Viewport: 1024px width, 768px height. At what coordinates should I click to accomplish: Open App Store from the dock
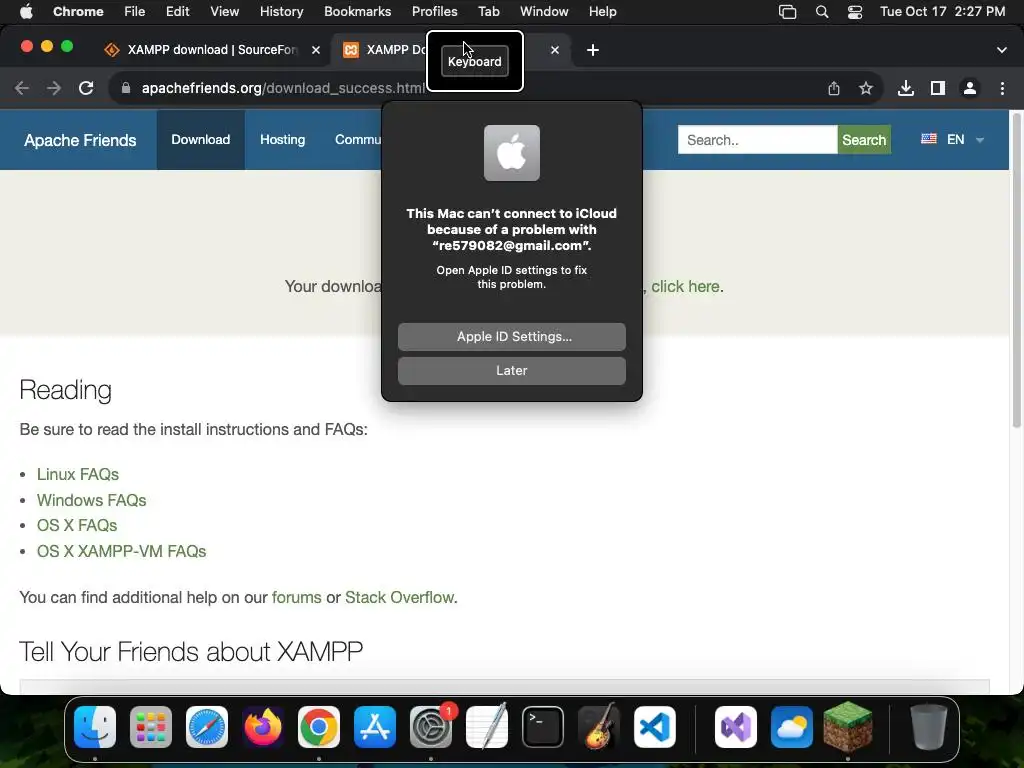pyautogui.click(x=375, y=727)
